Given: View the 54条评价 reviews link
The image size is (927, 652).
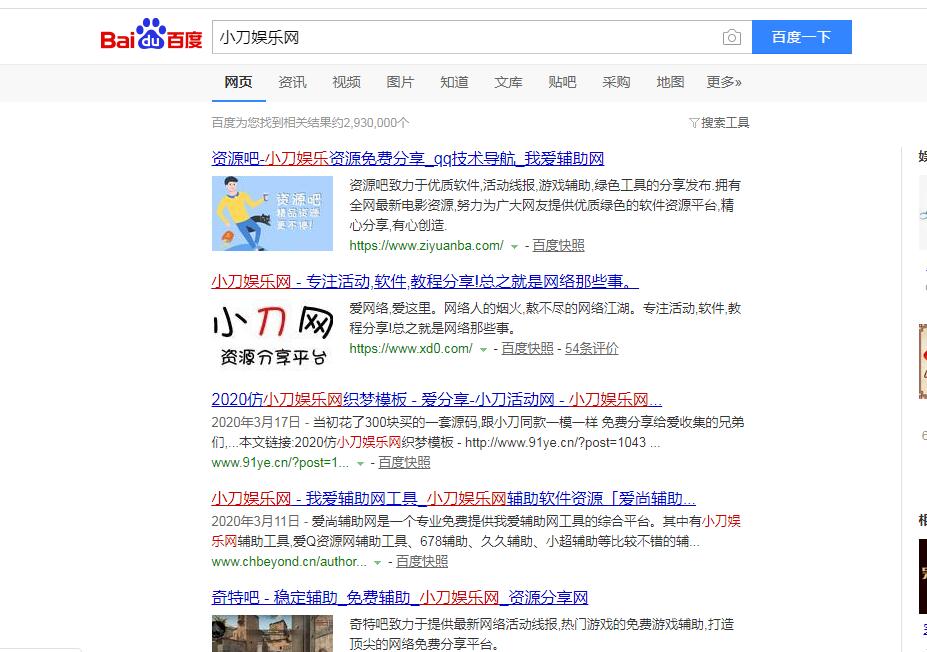Looking at the screenshot, I should (591, 348).
